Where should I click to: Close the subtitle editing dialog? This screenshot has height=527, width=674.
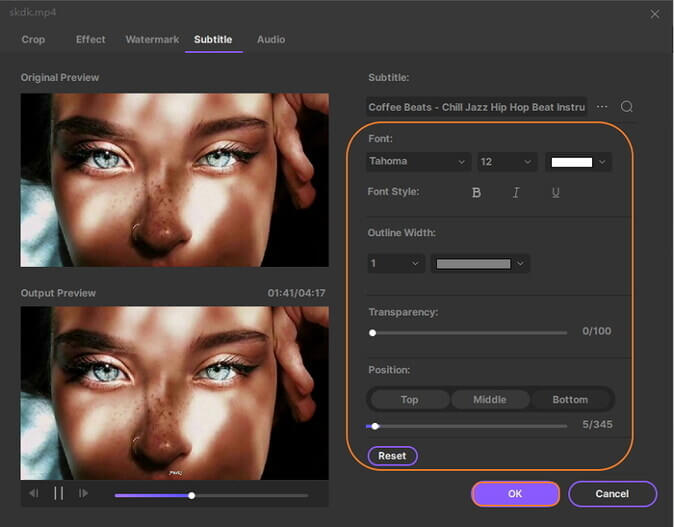[x=655, y=14]
